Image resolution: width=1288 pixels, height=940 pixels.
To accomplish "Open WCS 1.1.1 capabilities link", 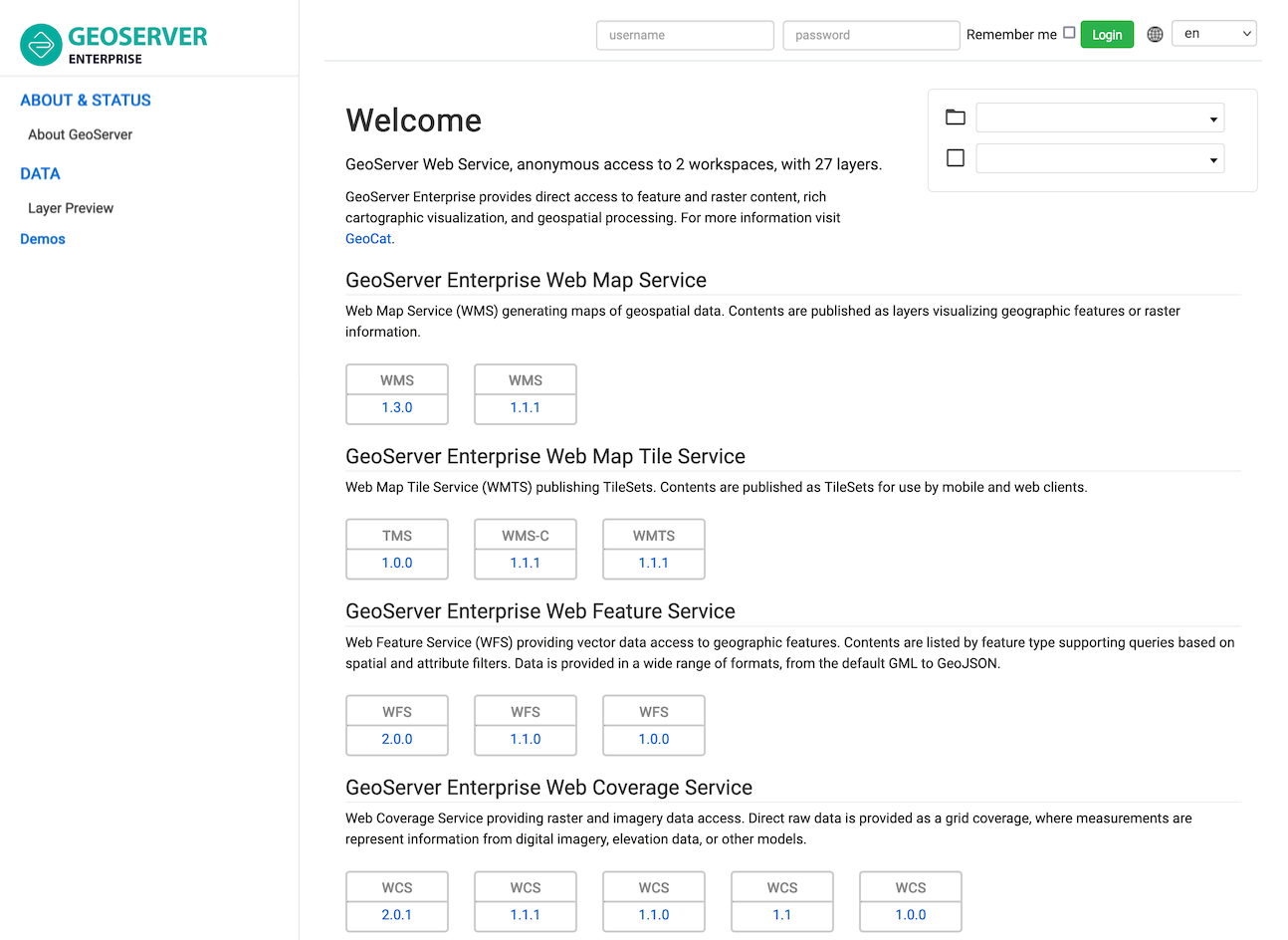I will [x=526, y=914].
